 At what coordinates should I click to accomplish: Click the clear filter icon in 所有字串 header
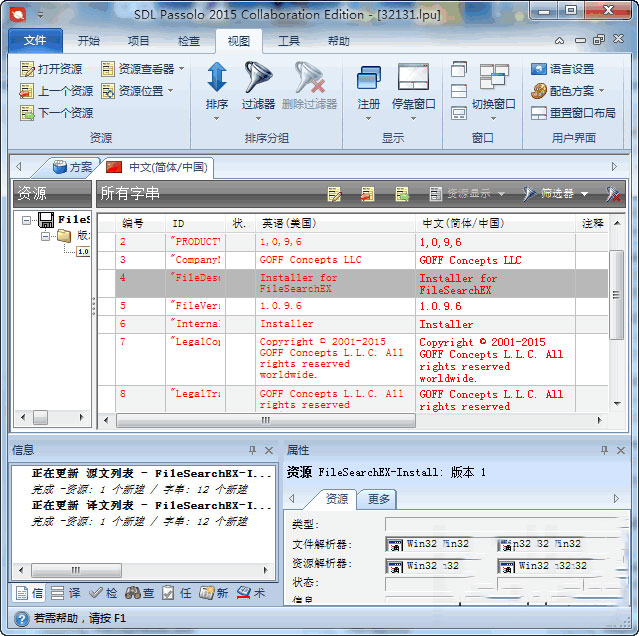[x=613, y=194]
